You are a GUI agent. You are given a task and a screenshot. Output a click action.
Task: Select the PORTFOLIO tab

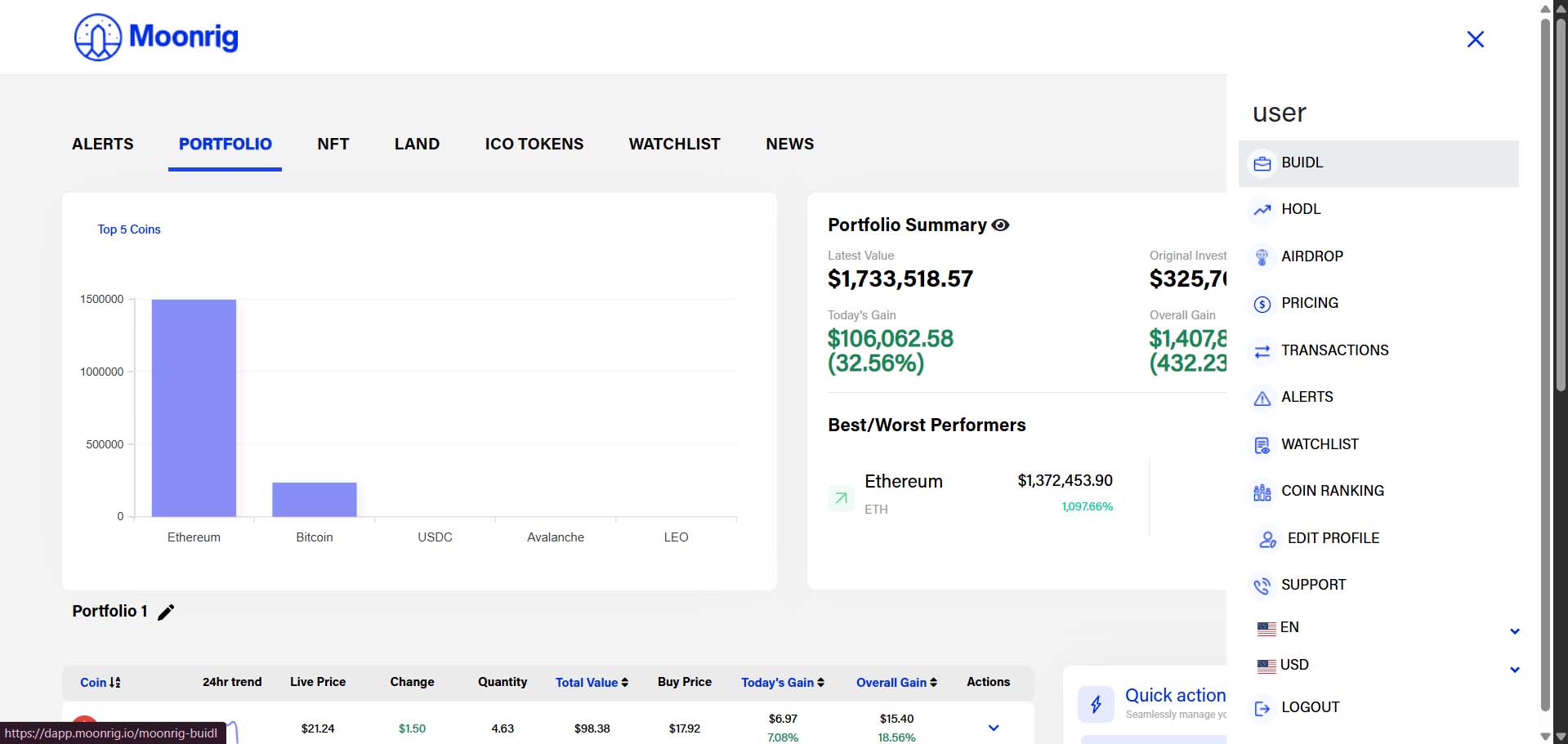(x=226, y=145)
